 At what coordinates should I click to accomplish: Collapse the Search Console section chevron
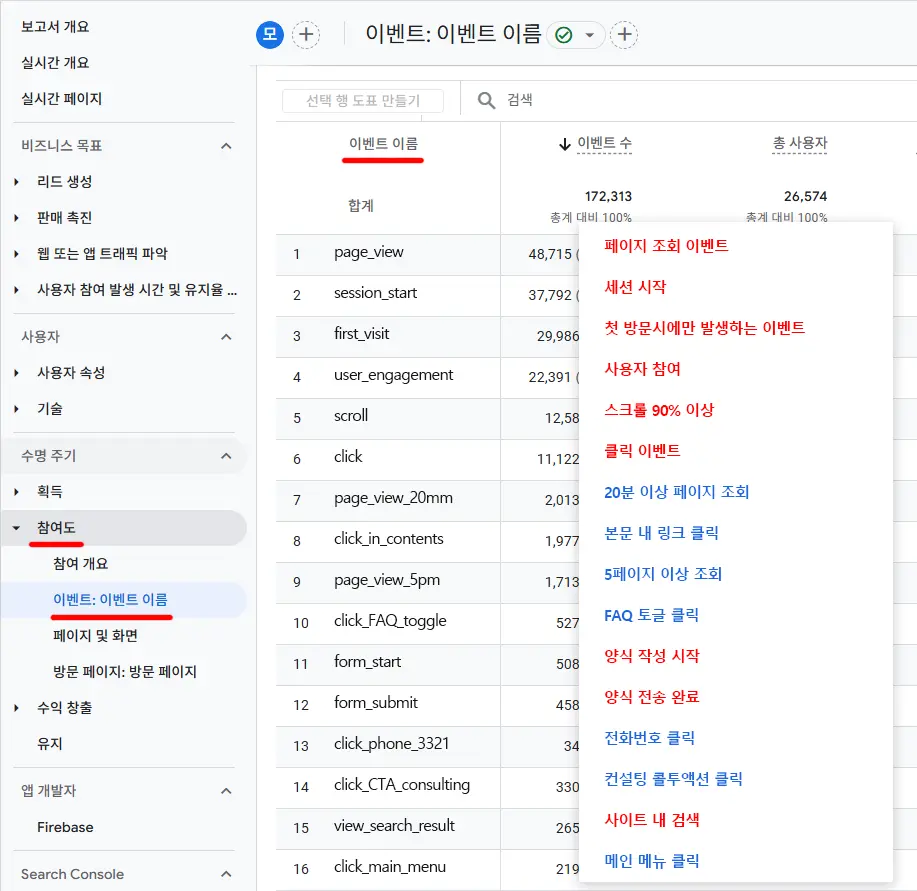click(x=226, y=874)
